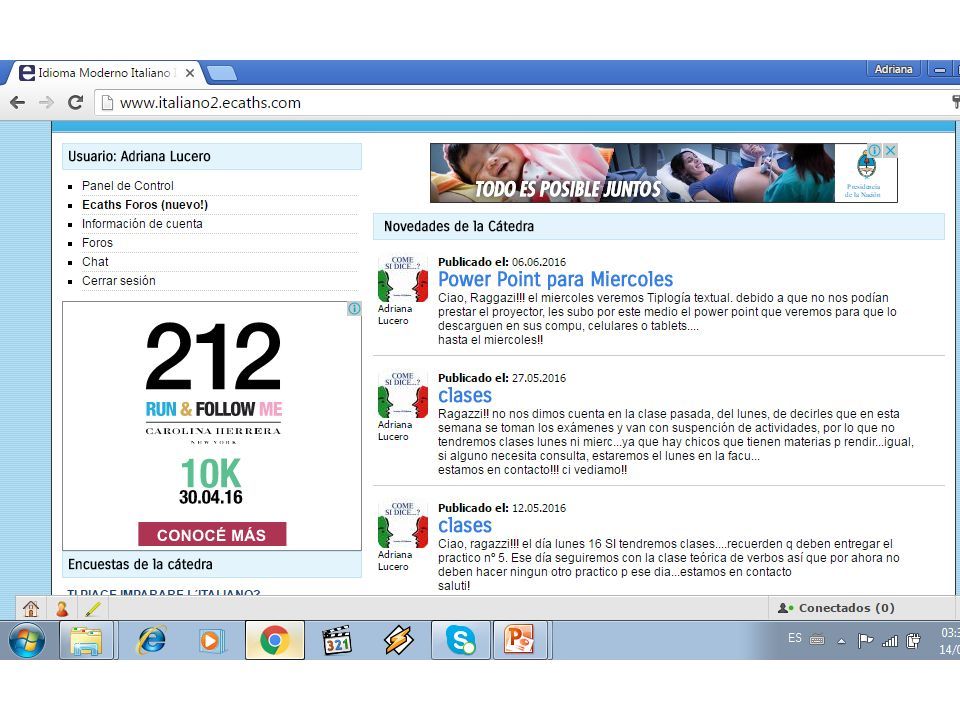960x720 pixels.
Task: Click the info icon on top banner ad
Action: pos(875,150)
